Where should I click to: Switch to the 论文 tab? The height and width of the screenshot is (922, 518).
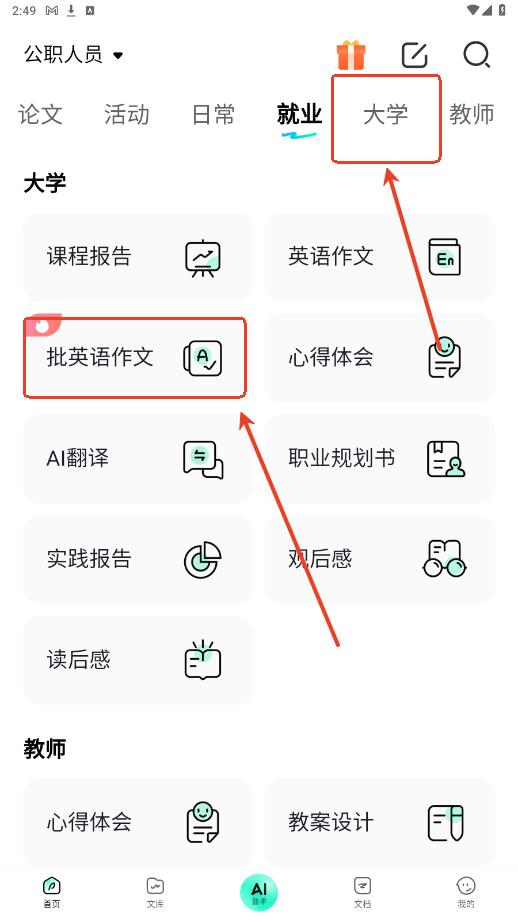[41, 115]
